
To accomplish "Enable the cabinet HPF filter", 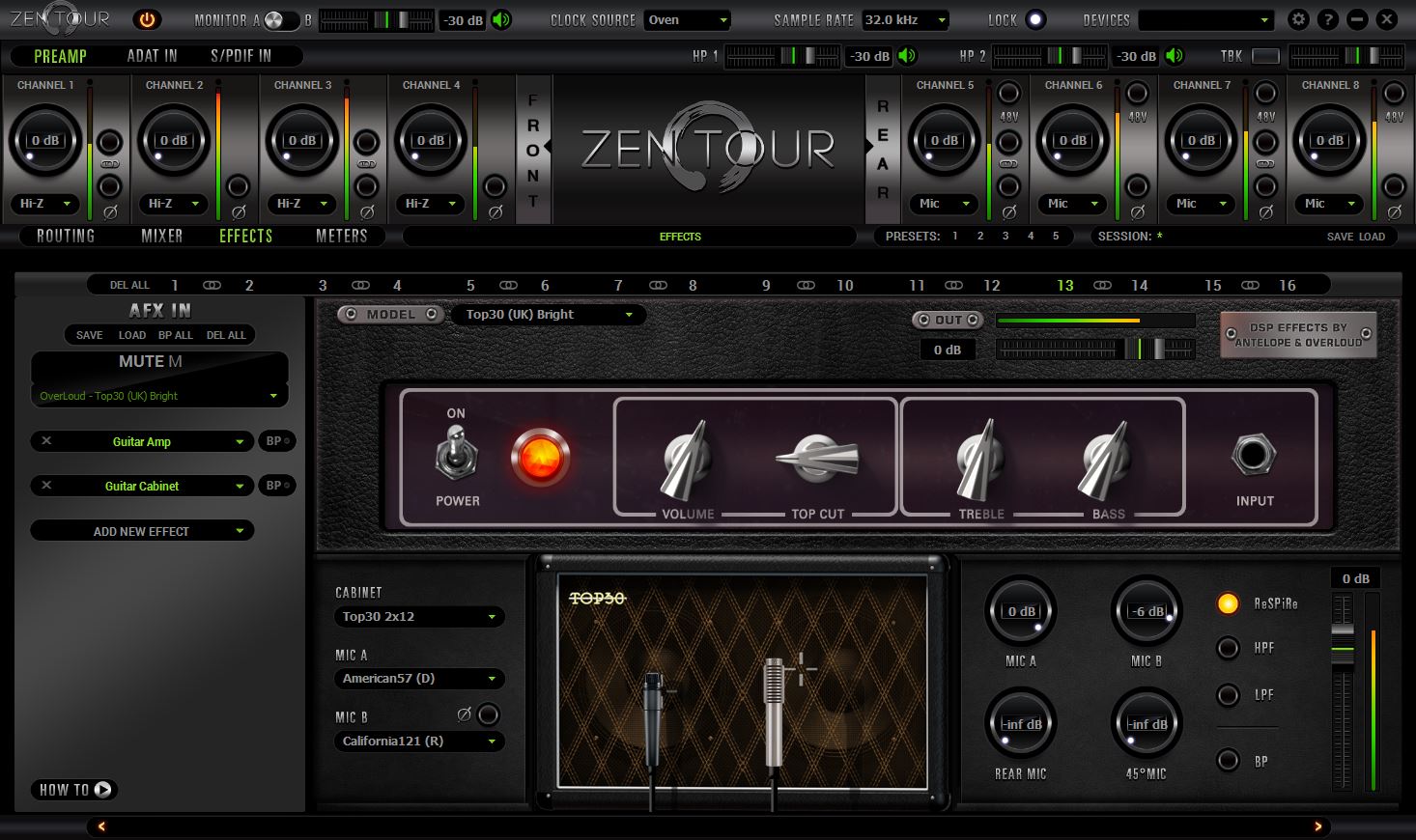I will click(x=1228, y=648).
